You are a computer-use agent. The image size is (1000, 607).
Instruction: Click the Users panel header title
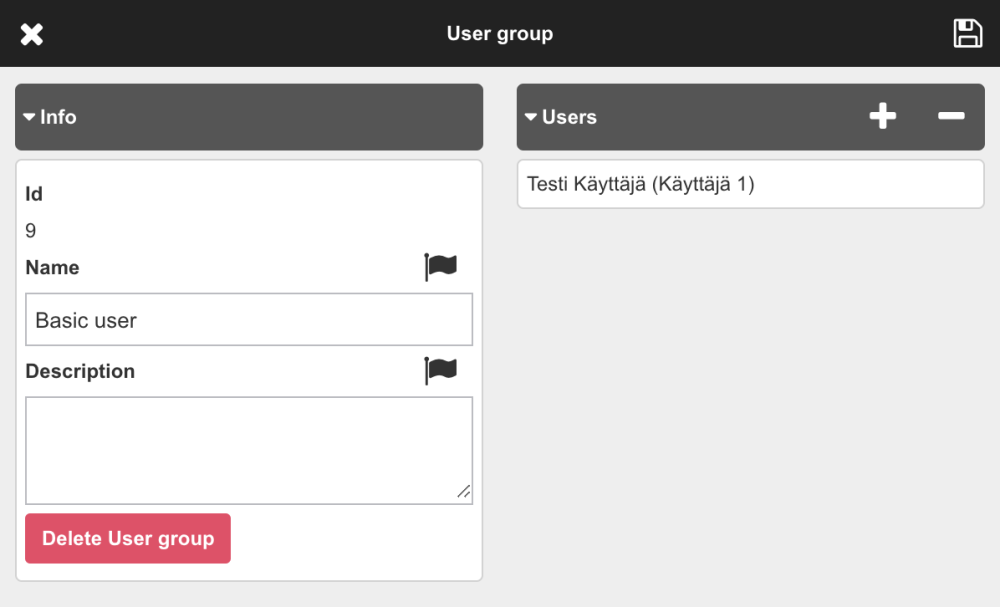(569, 117)
